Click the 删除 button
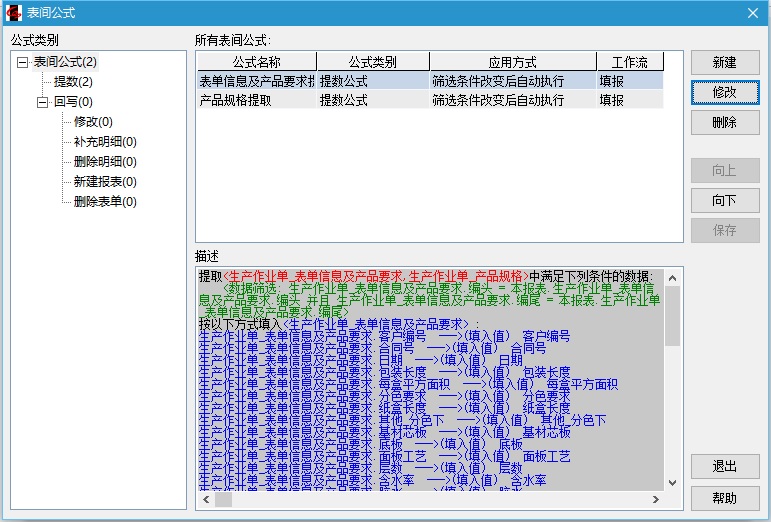The width and height of the screenshot is (771, 522). point(724,123)
